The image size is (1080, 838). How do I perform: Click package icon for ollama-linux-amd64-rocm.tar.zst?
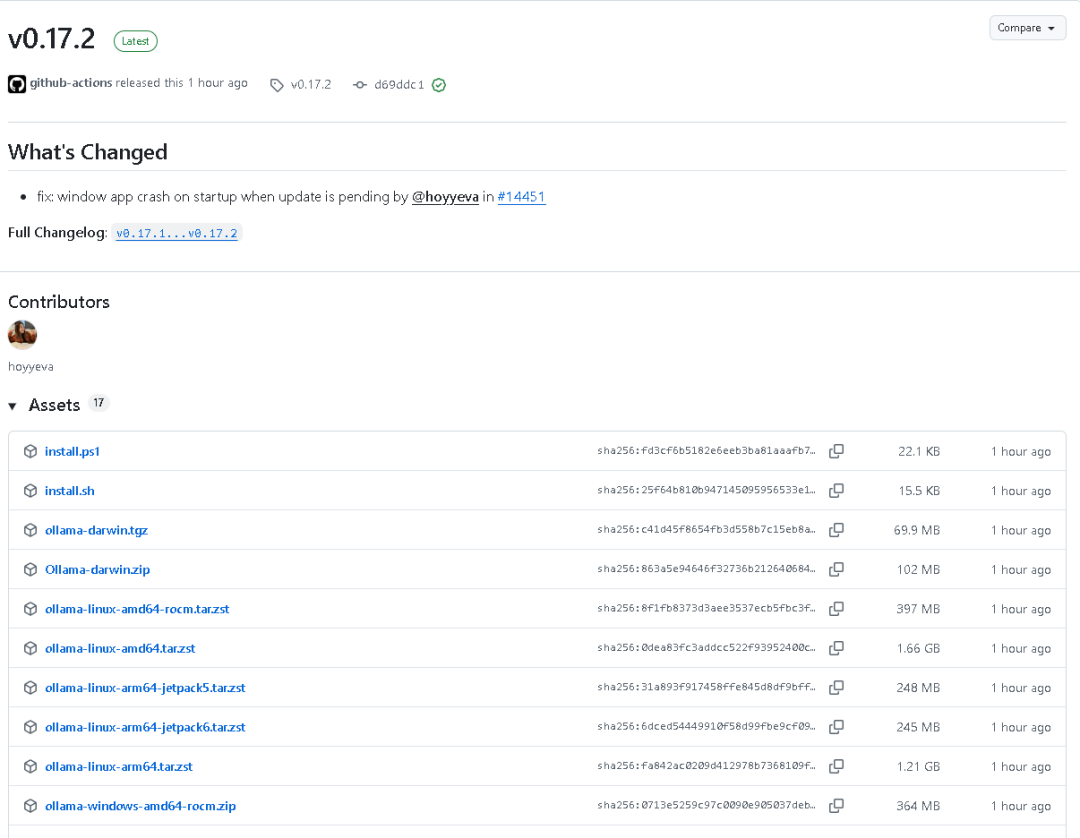(x=30, y=609)
